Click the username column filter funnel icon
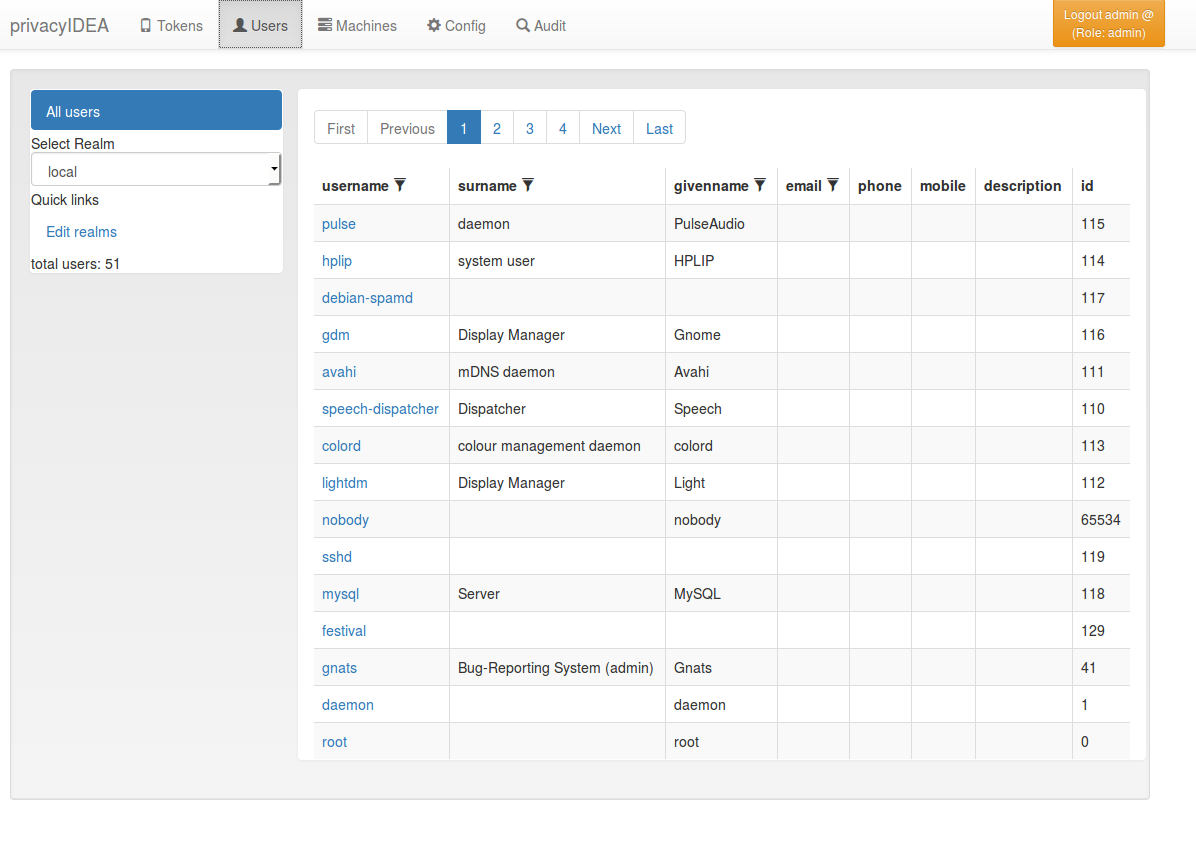The image size is (1196, 851). pyautogui.click(x=399, y=185)
